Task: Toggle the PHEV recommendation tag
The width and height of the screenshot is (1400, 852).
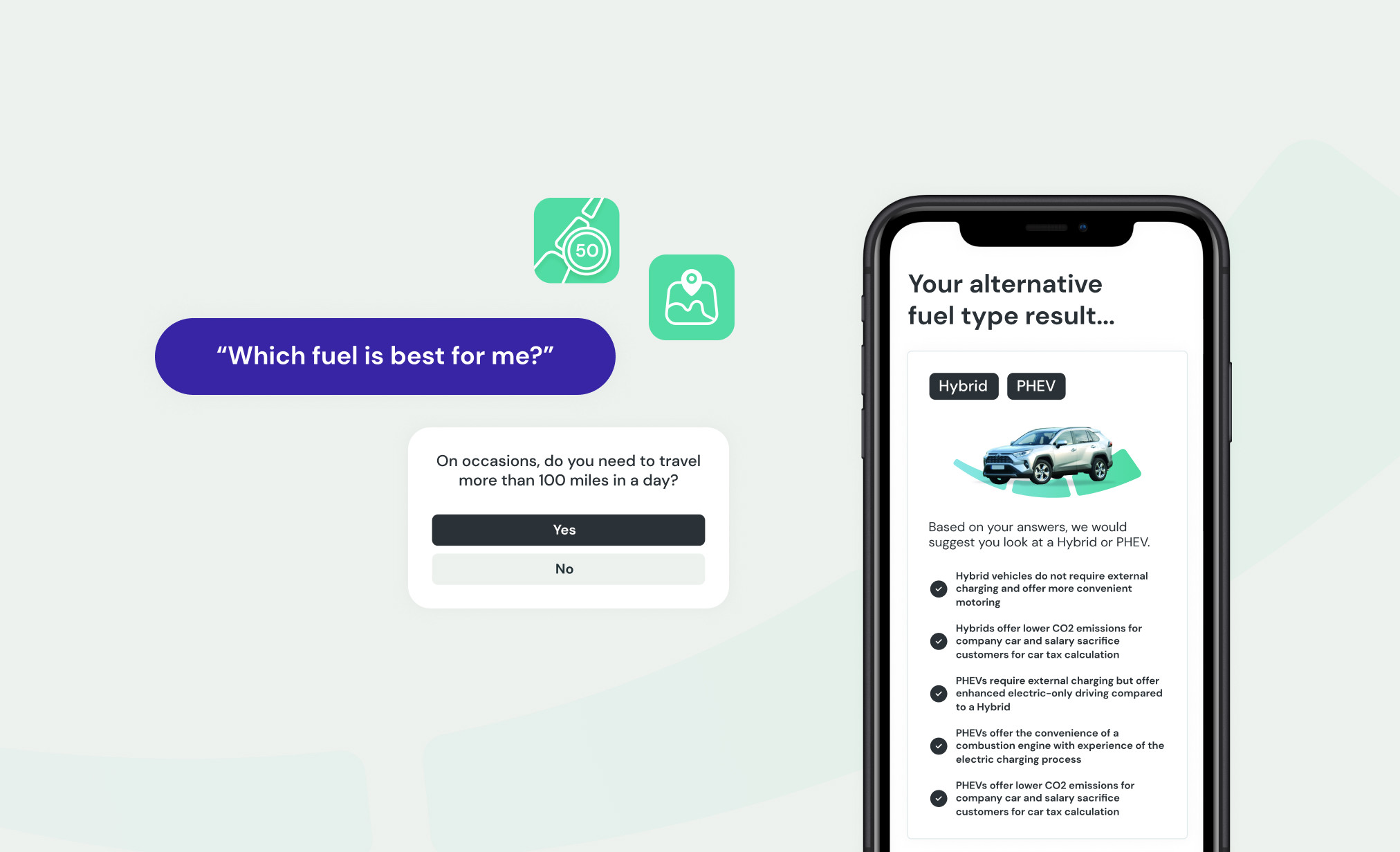Action: (1036, 386)
